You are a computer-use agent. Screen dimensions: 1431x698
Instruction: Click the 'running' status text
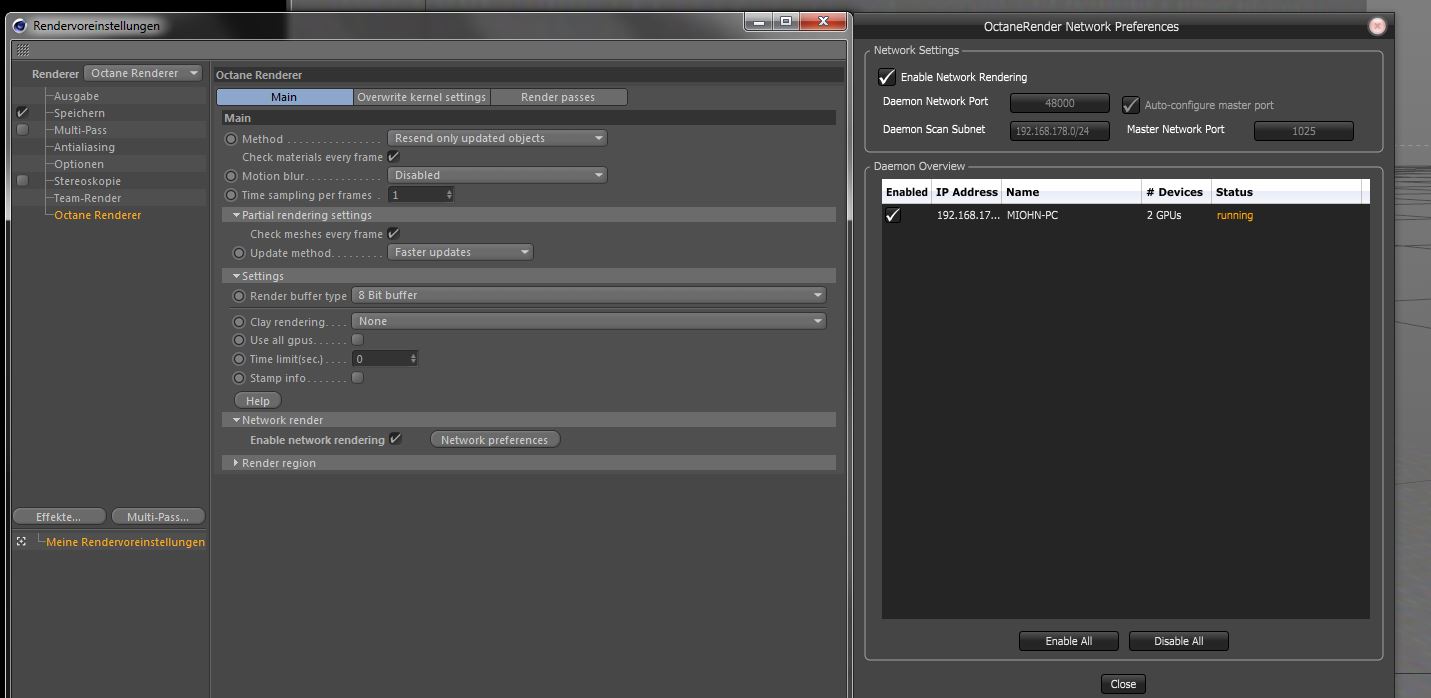(x=1235, y=215)
